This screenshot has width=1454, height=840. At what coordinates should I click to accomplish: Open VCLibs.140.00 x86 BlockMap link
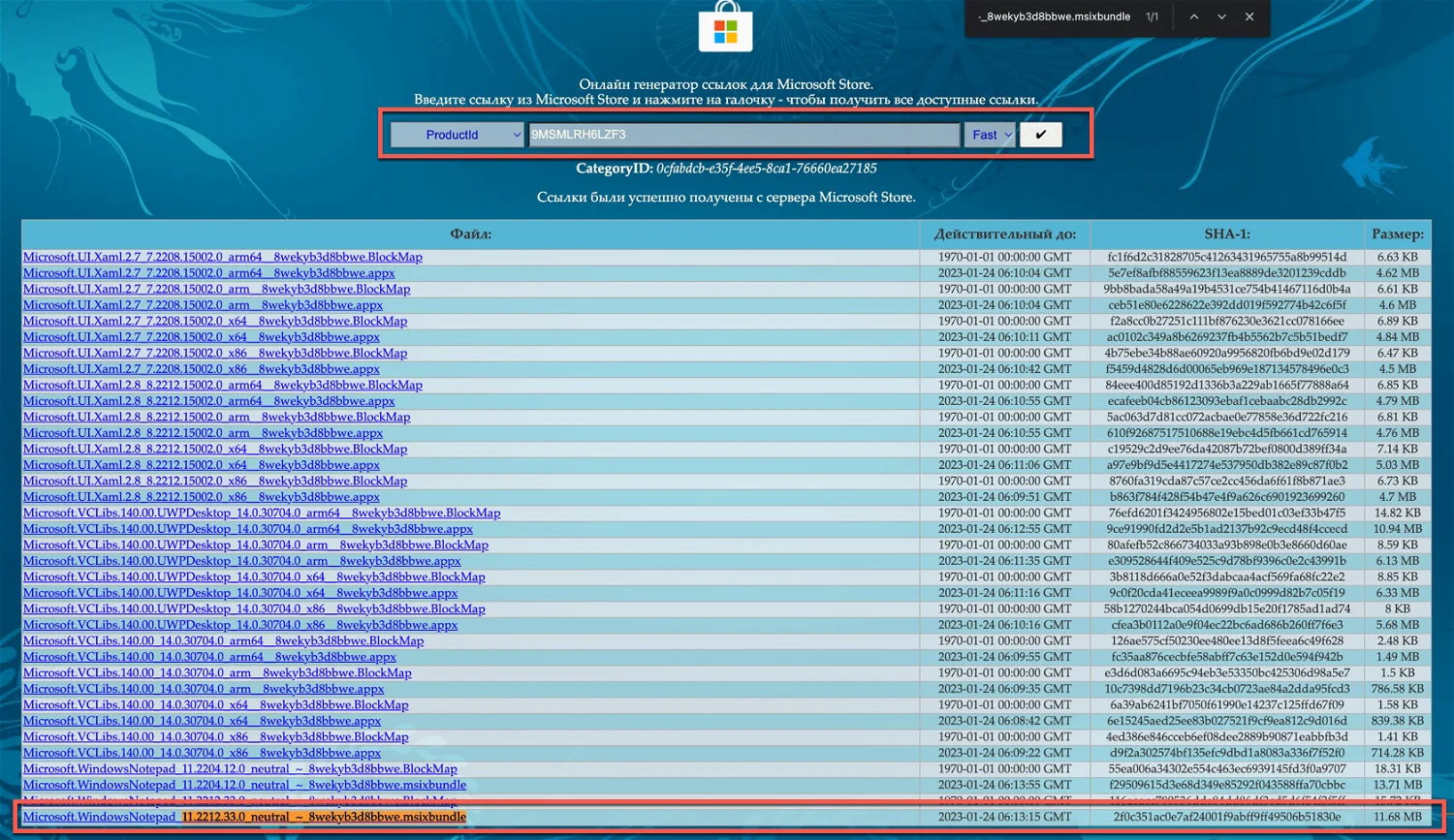point(215,737)
